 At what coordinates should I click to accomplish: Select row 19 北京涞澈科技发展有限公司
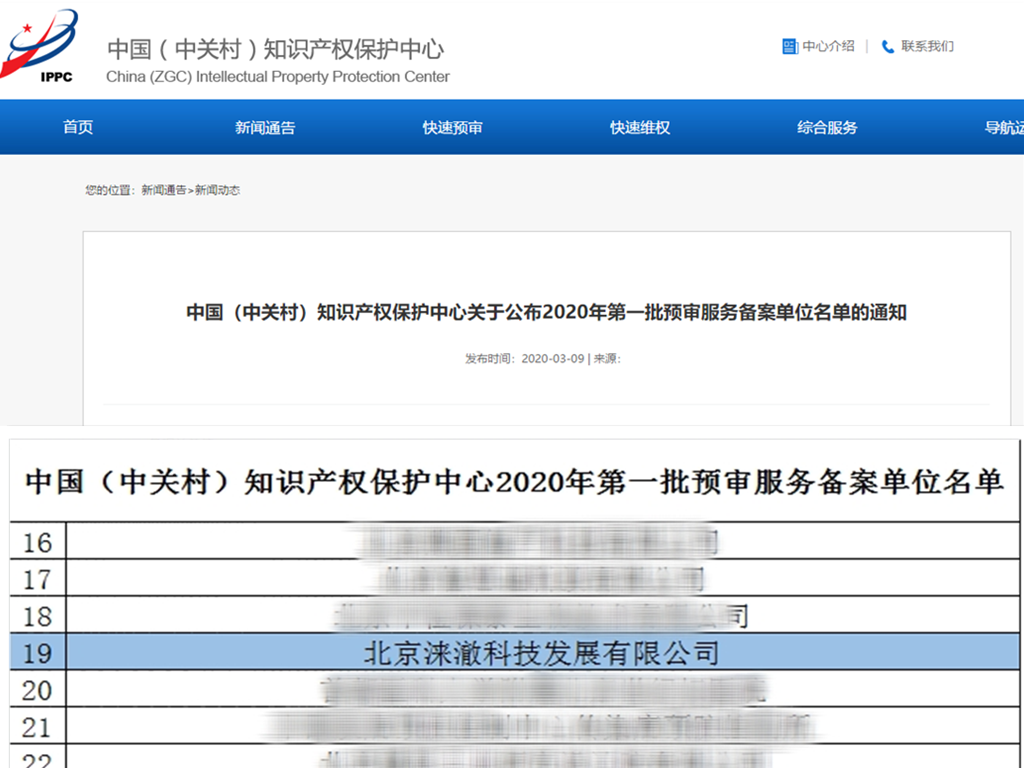515,652
